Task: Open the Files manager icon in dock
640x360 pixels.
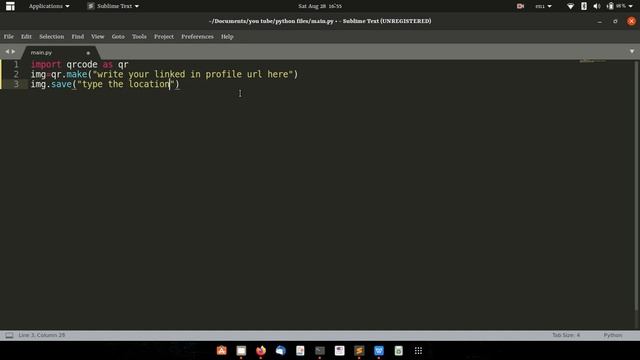Action: (x=241, y=351)
